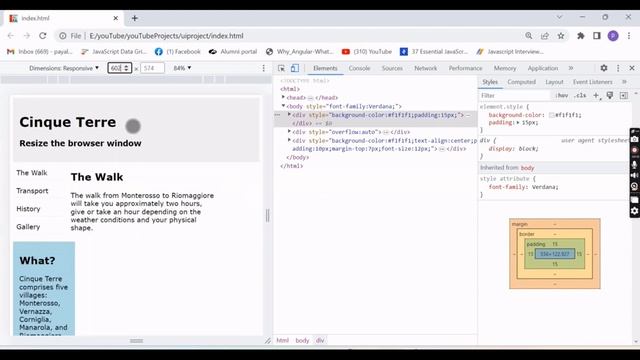This screenshot has width=640, height=360.
Task: Open DevTools customize three-dot menu
Action: click(618, 68)
